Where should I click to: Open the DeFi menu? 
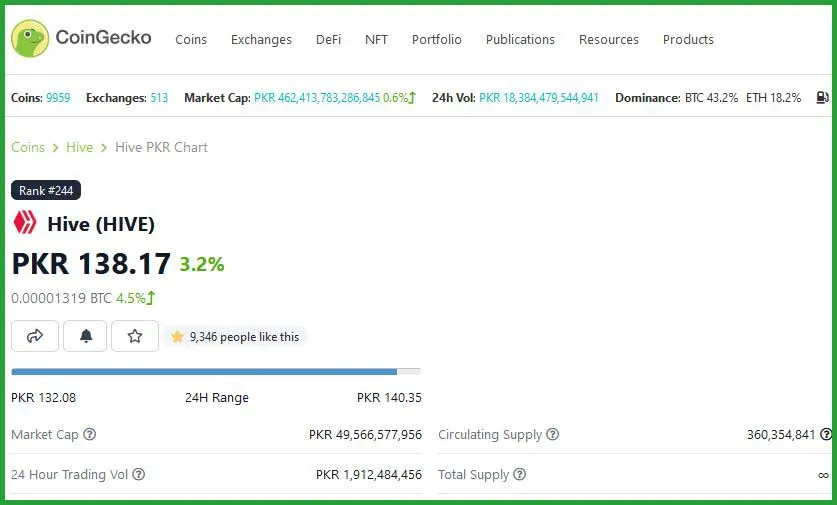tap(328, 40)
